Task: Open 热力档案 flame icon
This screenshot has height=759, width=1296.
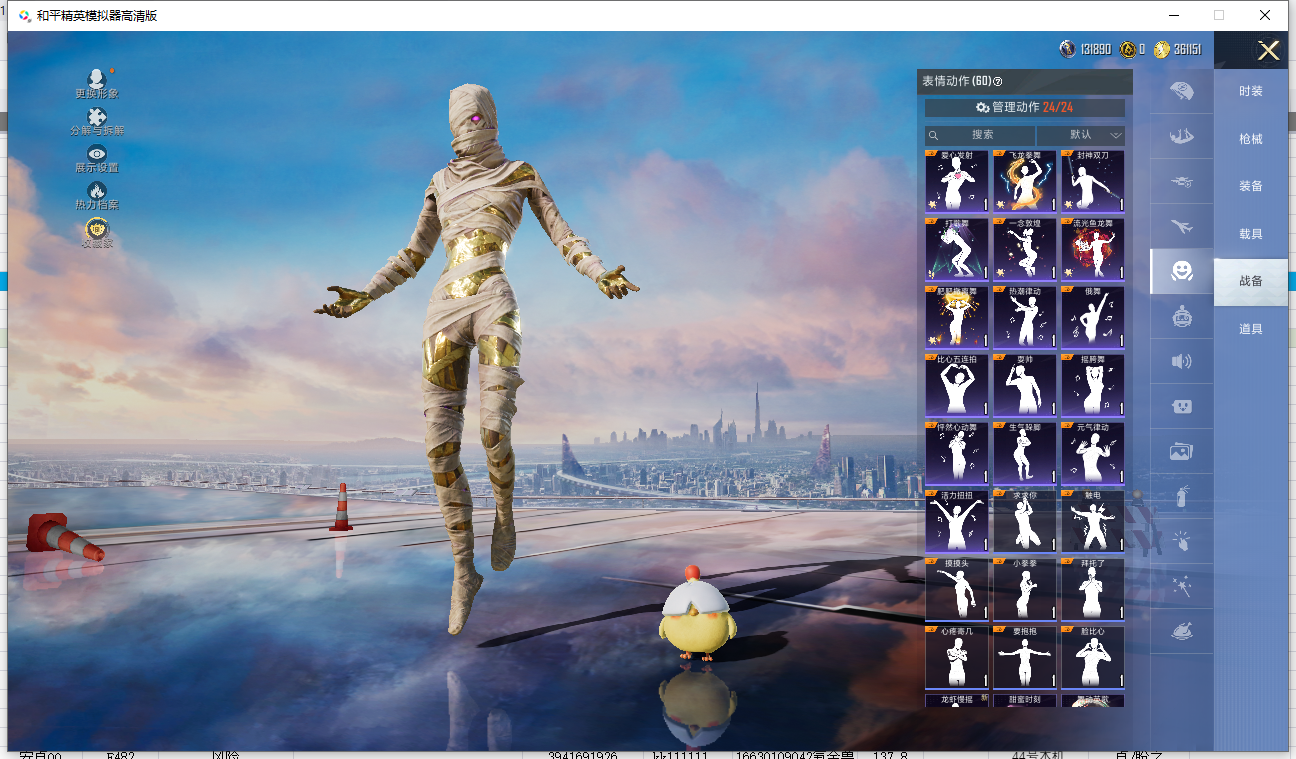Action: (97, 190)
